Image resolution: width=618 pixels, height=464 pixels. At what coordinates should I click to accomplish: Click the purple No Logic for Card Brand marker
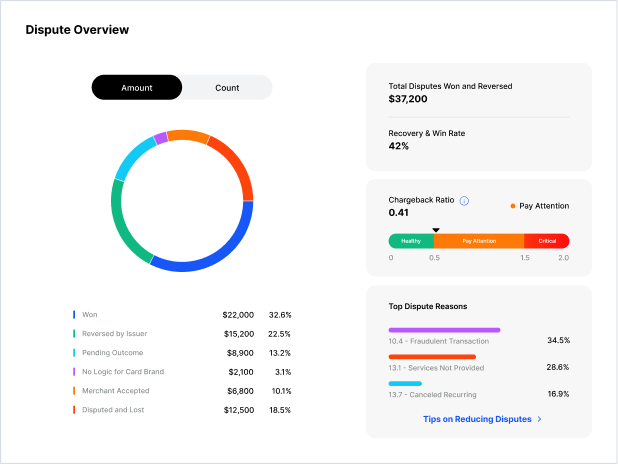tap(74, 372)
